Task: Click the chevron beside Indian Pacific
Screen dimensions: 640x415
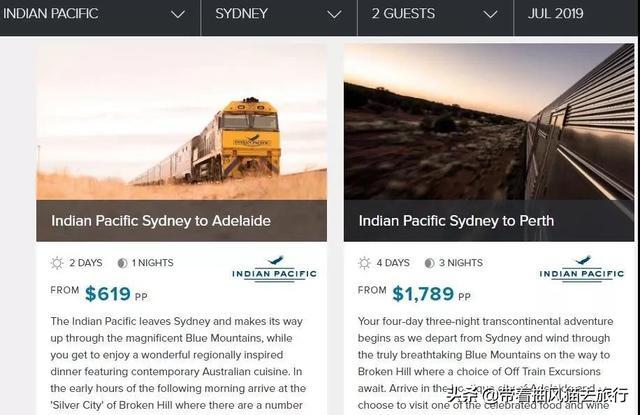Action: point(178,15)
